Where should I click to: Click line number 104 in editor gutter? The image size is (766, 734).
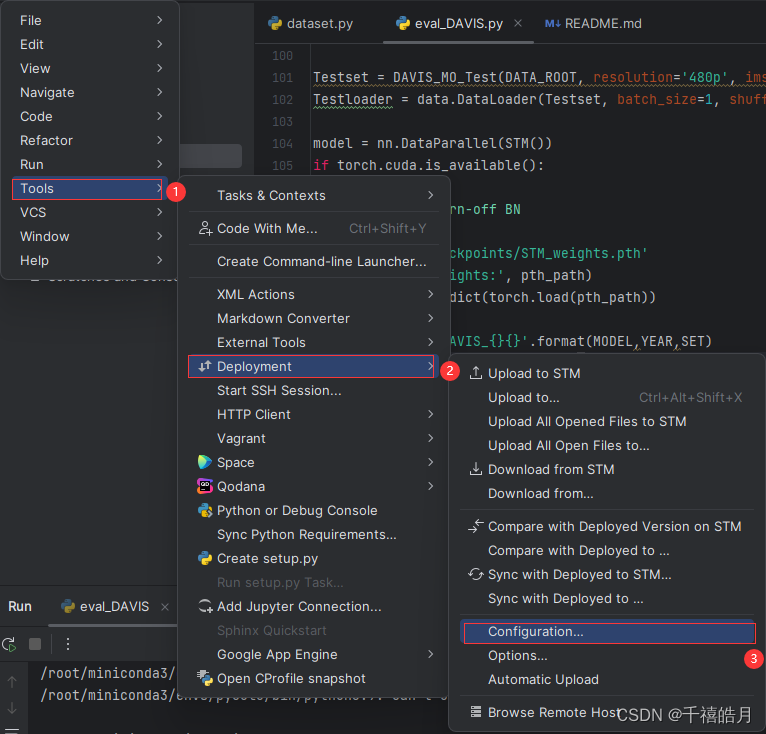(x=282, y=144)
